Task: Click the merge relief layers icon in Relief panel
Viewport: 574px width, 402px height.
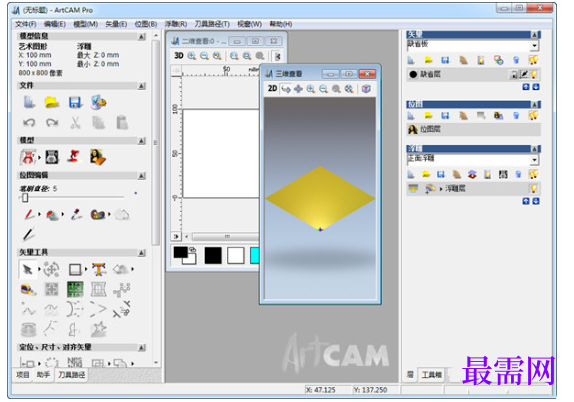Action: click(472, 175)
